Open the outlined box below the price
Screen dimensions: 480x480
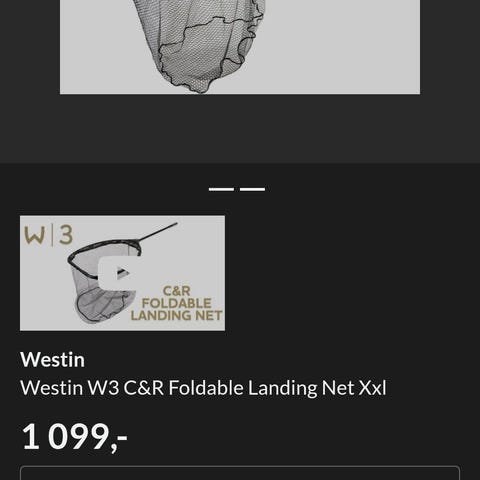point(240,473)
